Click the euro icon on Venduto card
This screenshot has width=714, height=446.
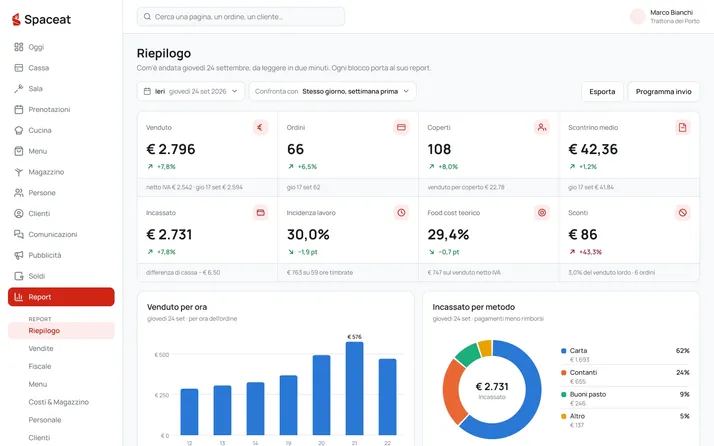pyautogui.click(x=260, y=128)
